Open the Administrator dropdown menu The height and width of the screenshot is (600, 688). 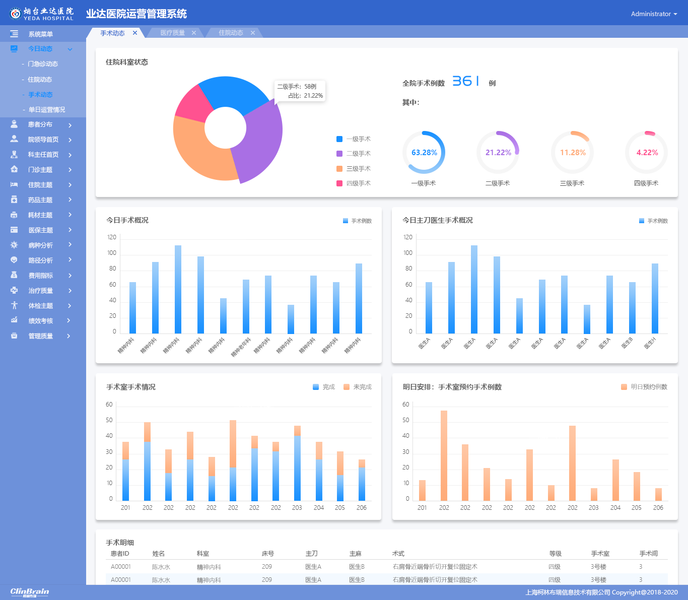pos(654,14)
